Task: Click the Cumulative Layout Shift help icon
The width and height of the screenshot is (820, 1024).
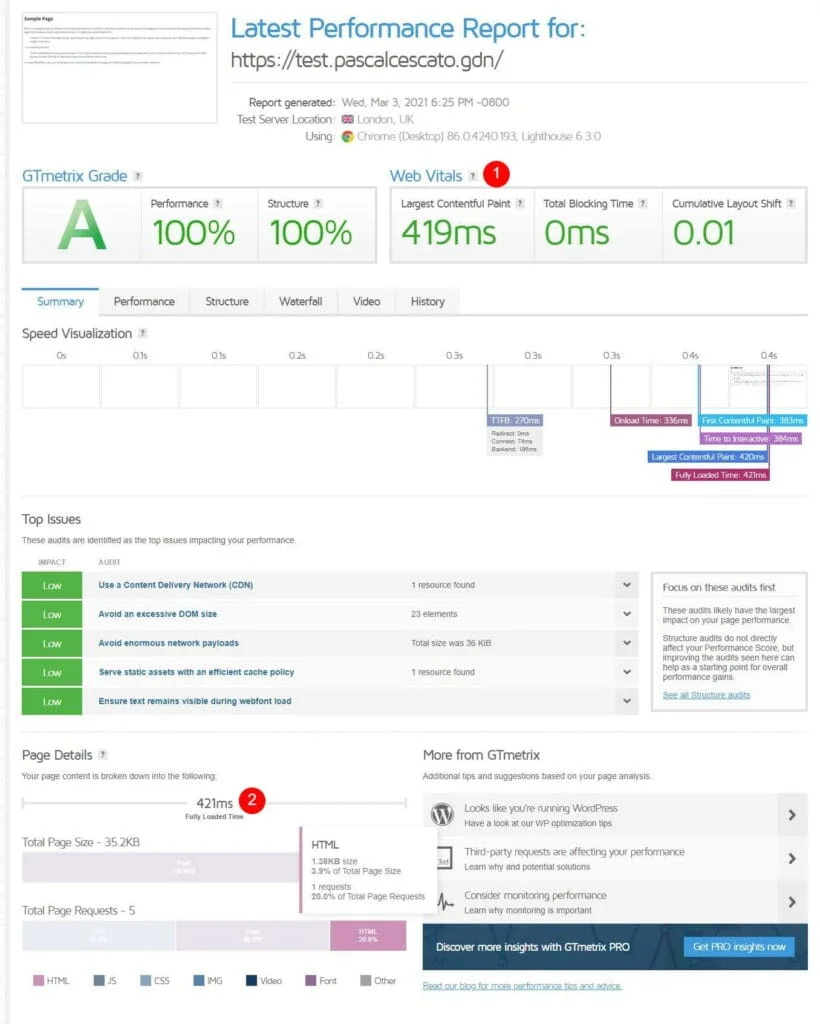Action: (791, 204)
